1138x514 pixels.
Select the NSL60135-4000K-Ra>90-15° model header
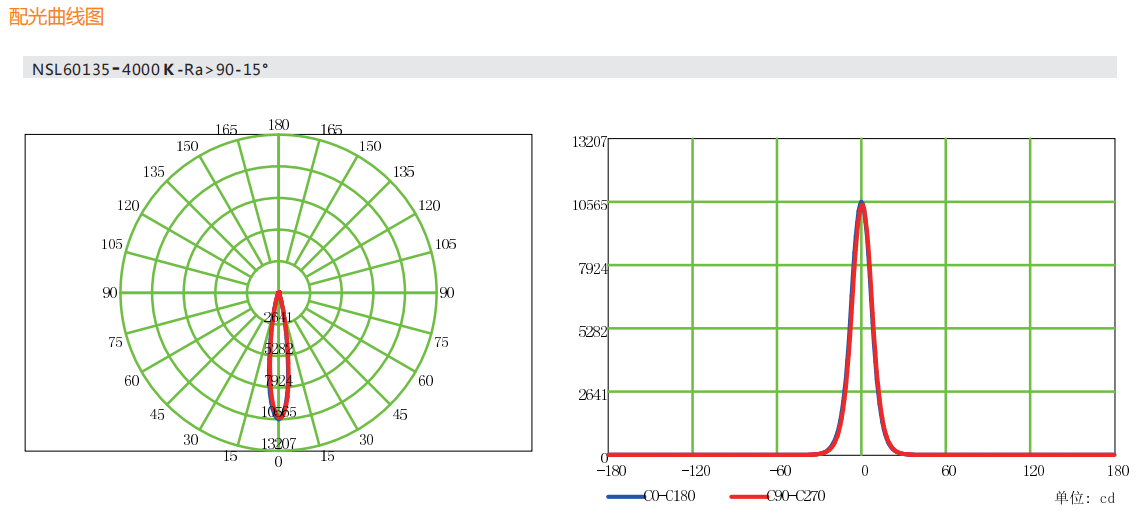(x=150, y=70)
